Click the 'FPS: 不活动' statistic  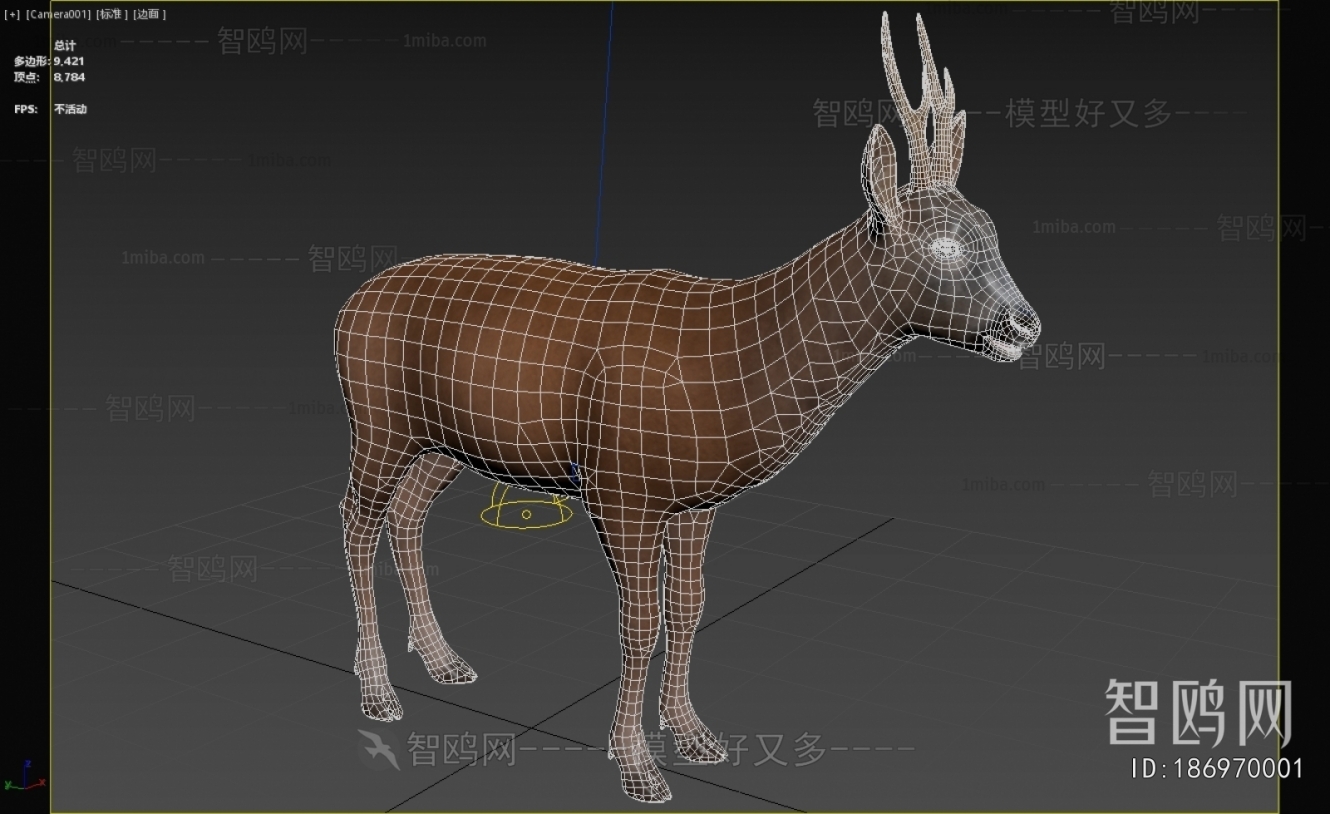50,109
